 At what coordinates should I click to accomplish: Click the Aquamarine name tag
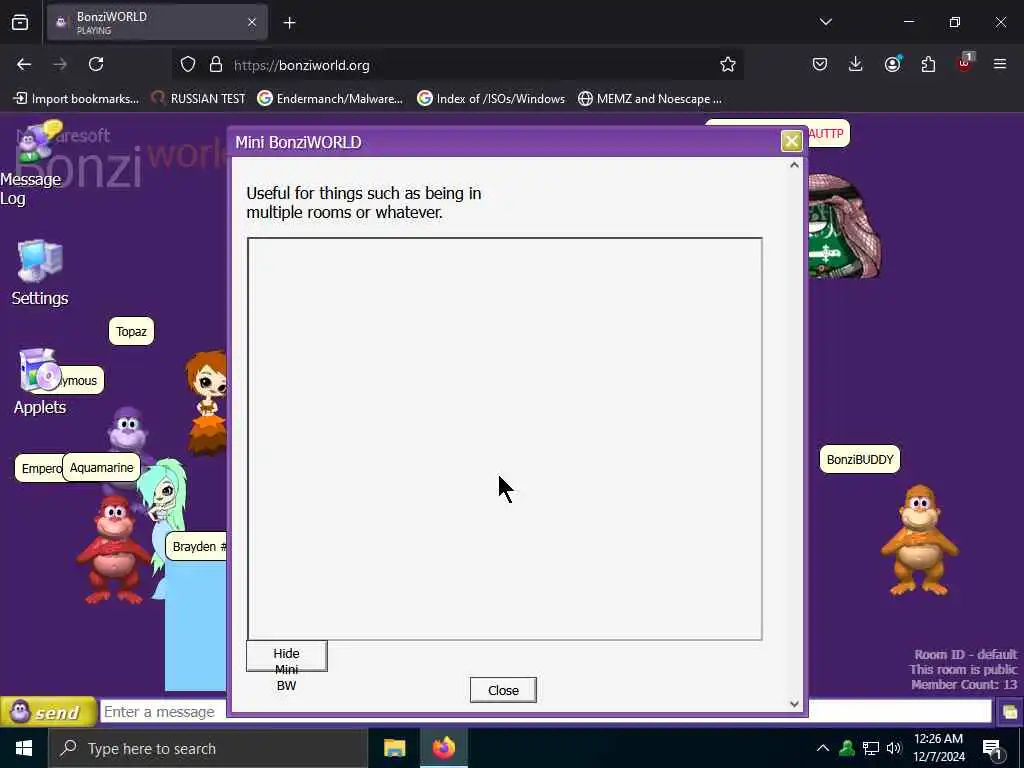point(101,468)
